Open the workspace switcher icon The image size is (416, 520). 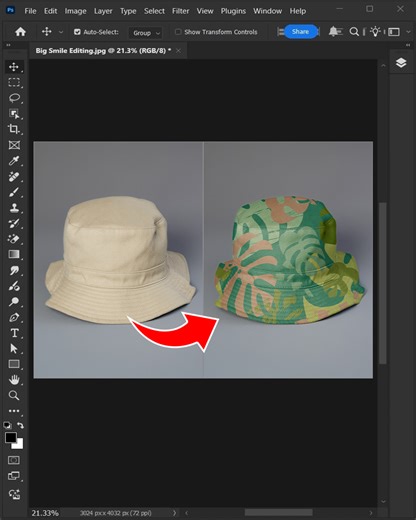coord(394,32)
